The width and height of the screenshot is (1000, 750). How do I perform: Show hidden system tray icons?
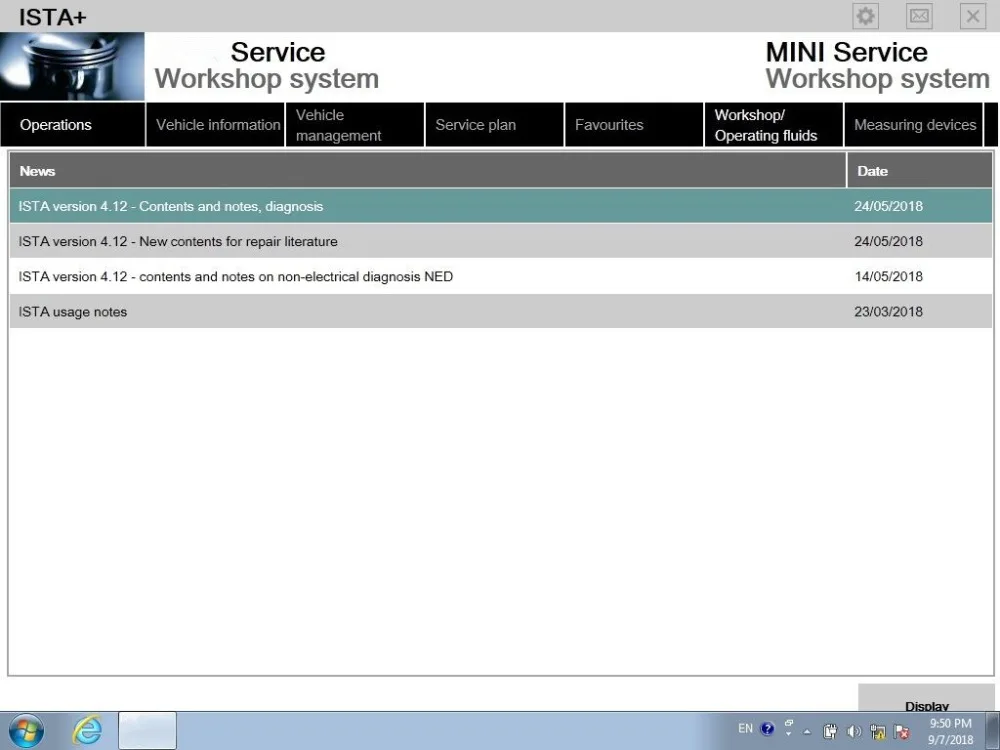[807, 732]
